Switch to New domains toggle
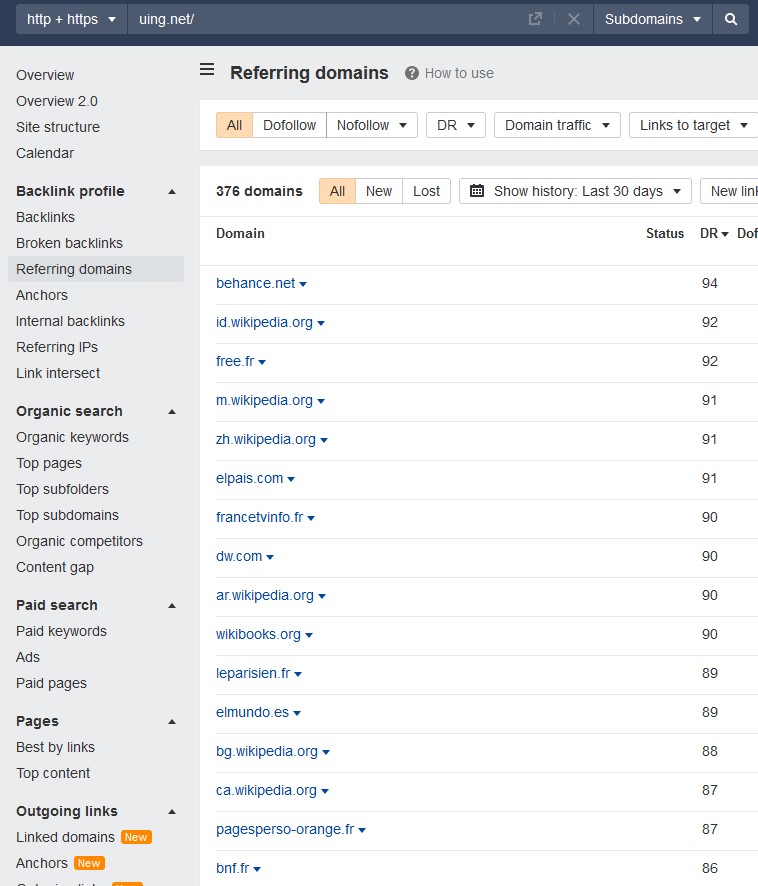 click(379, 191)
